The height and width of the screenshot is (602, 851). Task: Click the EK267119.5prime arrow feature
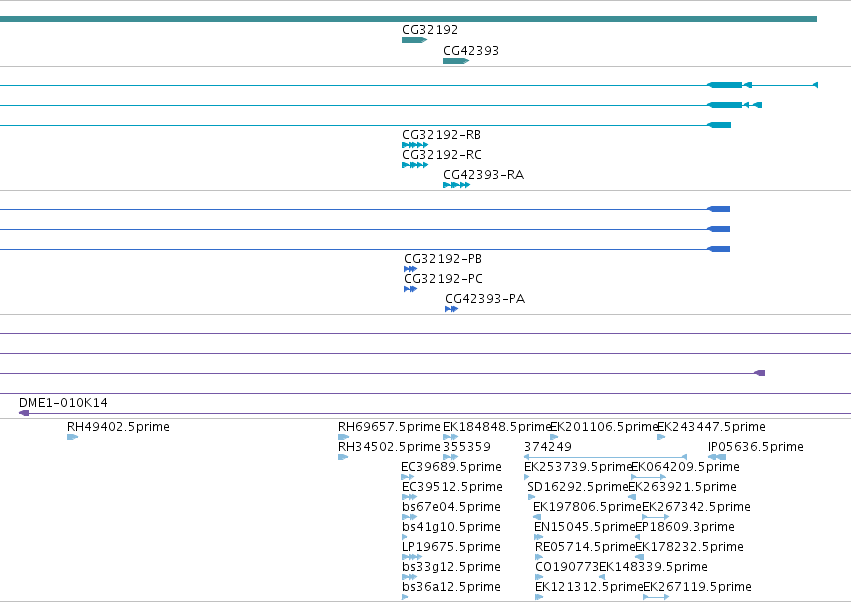pos(656,597)
